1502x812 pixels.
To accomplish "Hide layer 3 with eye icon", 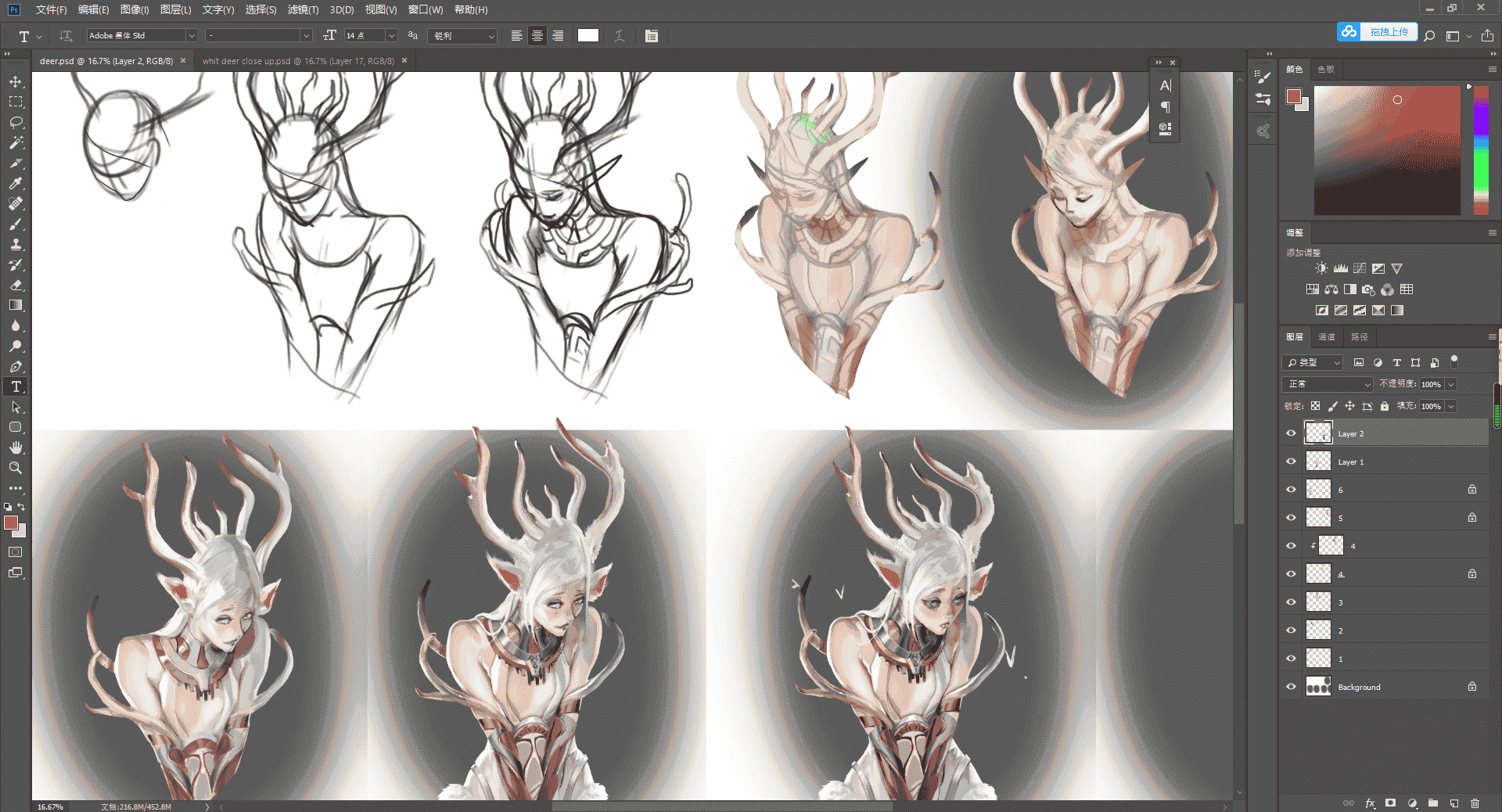I will click(1291, 602).
